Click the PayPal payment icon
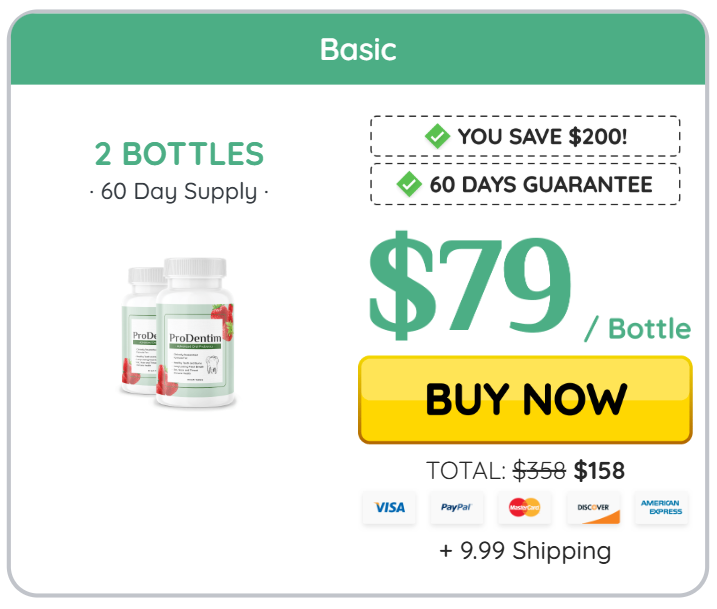 (456, 508)
